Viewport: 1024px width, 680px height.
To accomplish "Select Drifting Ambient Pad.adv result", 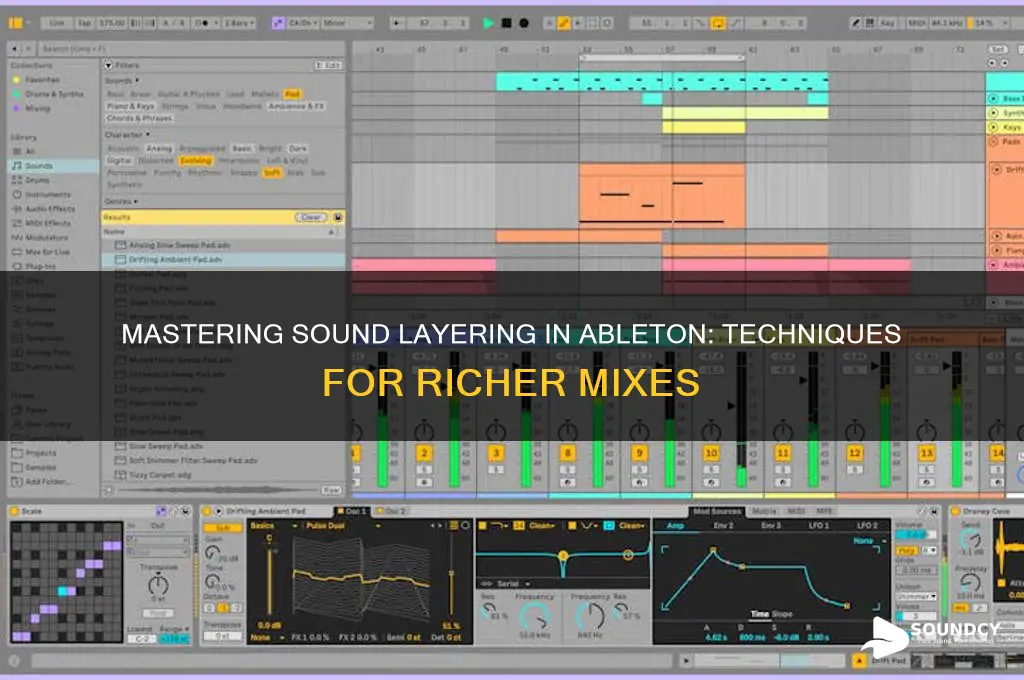I will (223, 260).
